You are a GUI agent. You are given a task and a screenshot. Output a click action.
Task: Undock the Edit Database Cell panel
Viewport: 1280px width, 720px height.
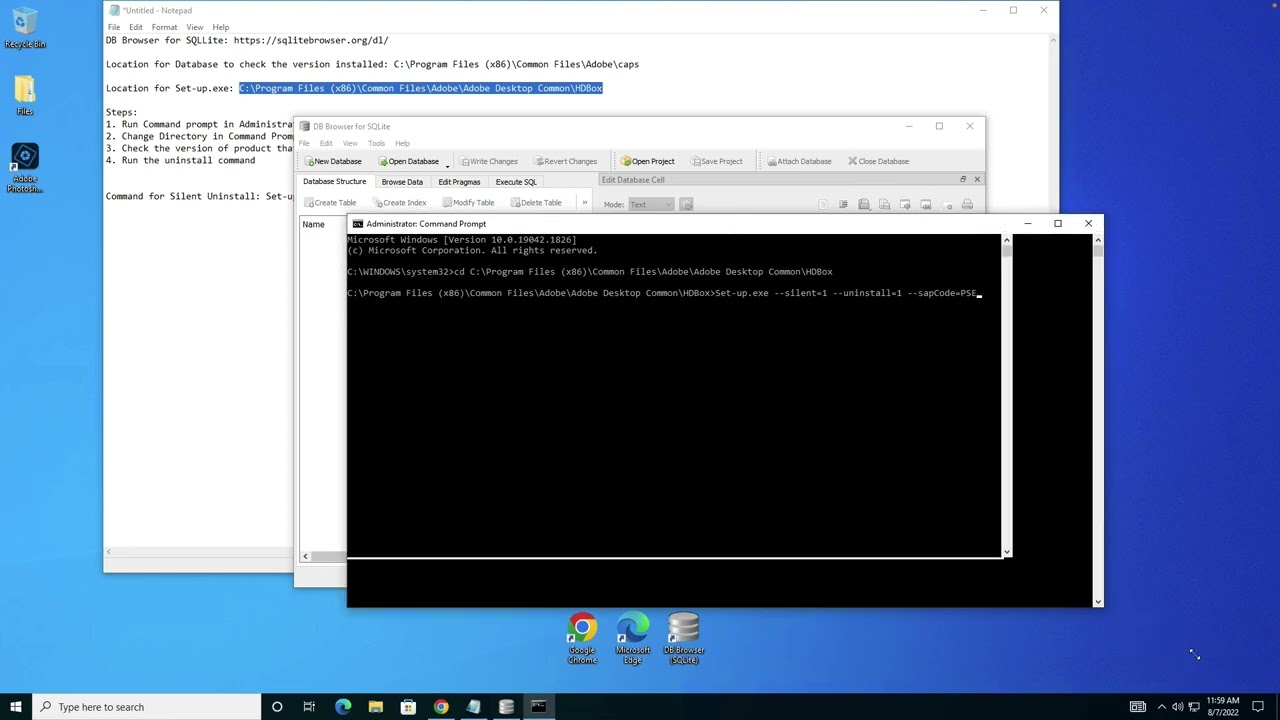(963, 180)
